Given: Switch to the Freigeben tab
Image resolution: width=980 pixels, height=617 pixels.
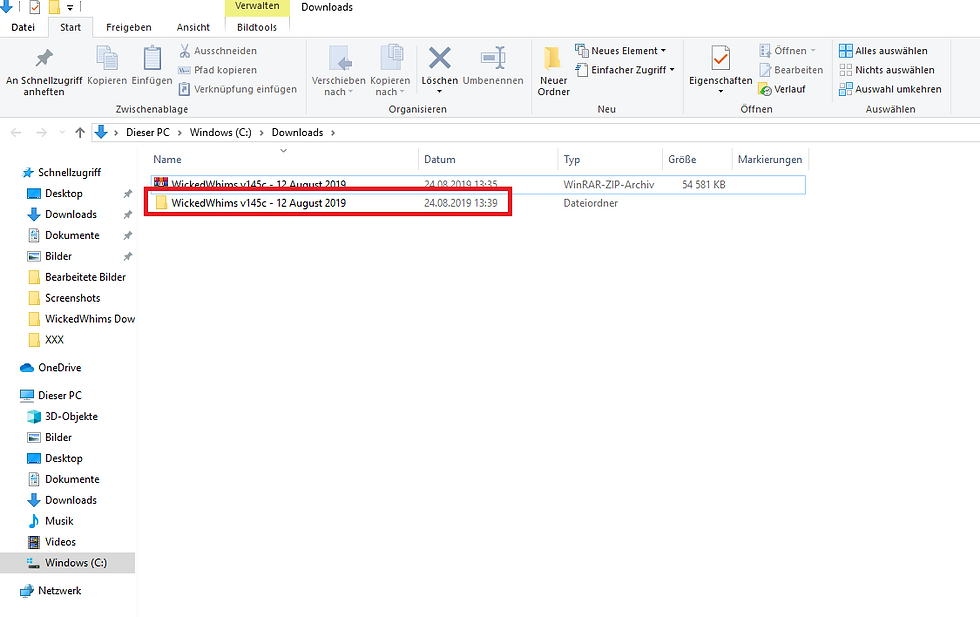Looking at the screenshot, I should pos(129,28).
